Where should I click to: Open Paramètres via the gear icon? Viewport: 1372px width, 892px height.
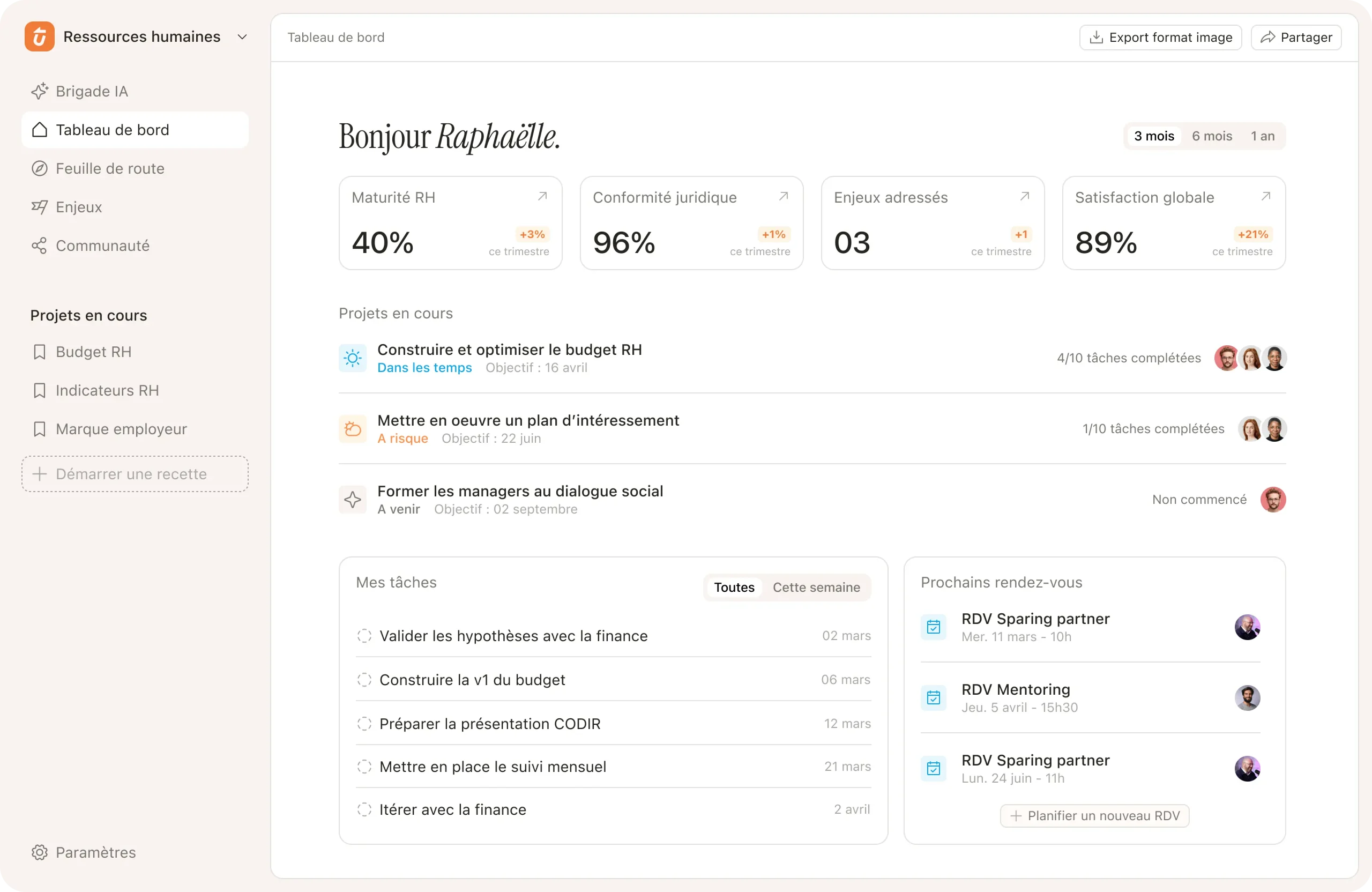39,852
